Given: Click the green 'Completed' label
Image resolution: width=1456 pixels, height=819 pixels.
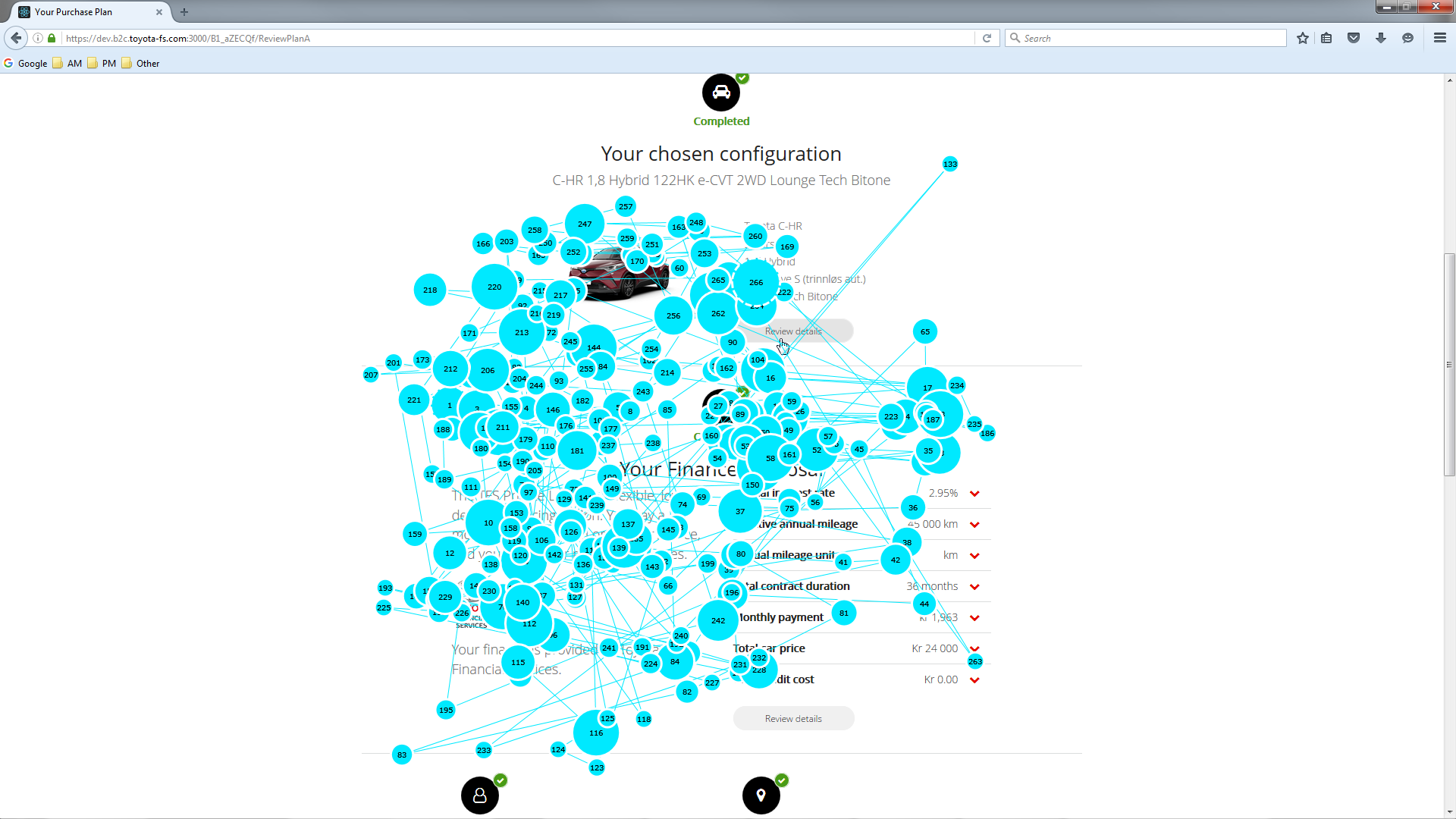Looking at the screenshot, I should [x=721, y=121].
